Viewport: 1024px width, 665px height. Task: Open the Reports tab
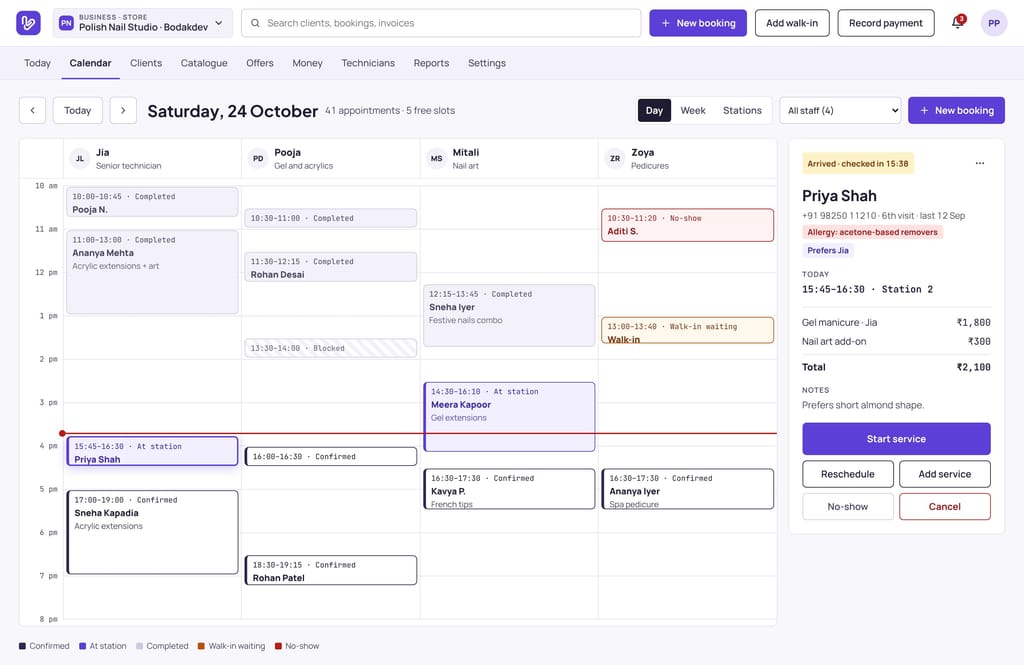431,63
